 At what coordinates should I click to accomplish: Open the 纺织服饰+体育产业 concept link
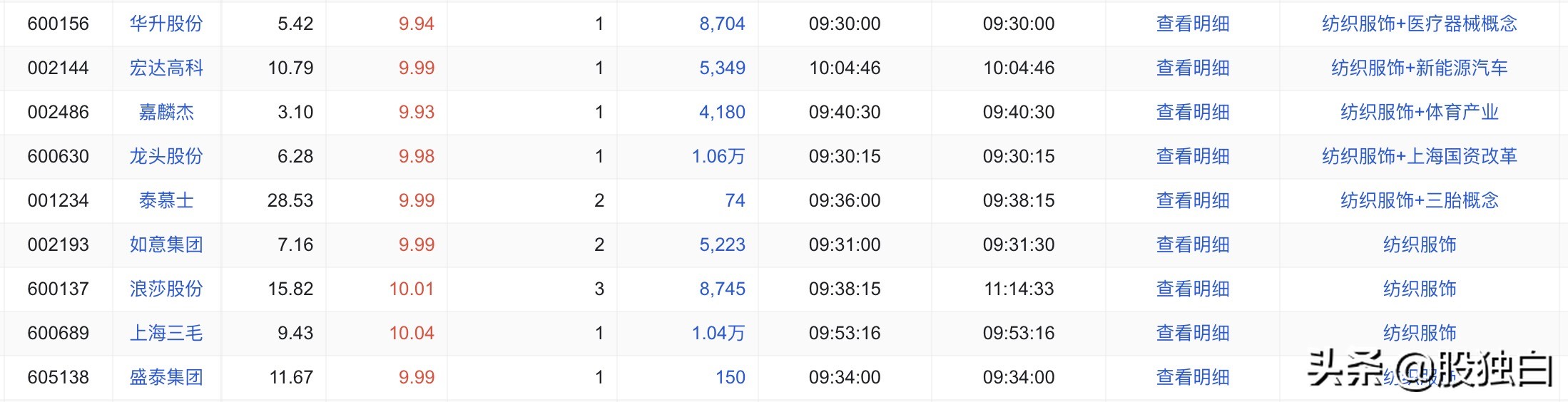(x=1419, y=112)
